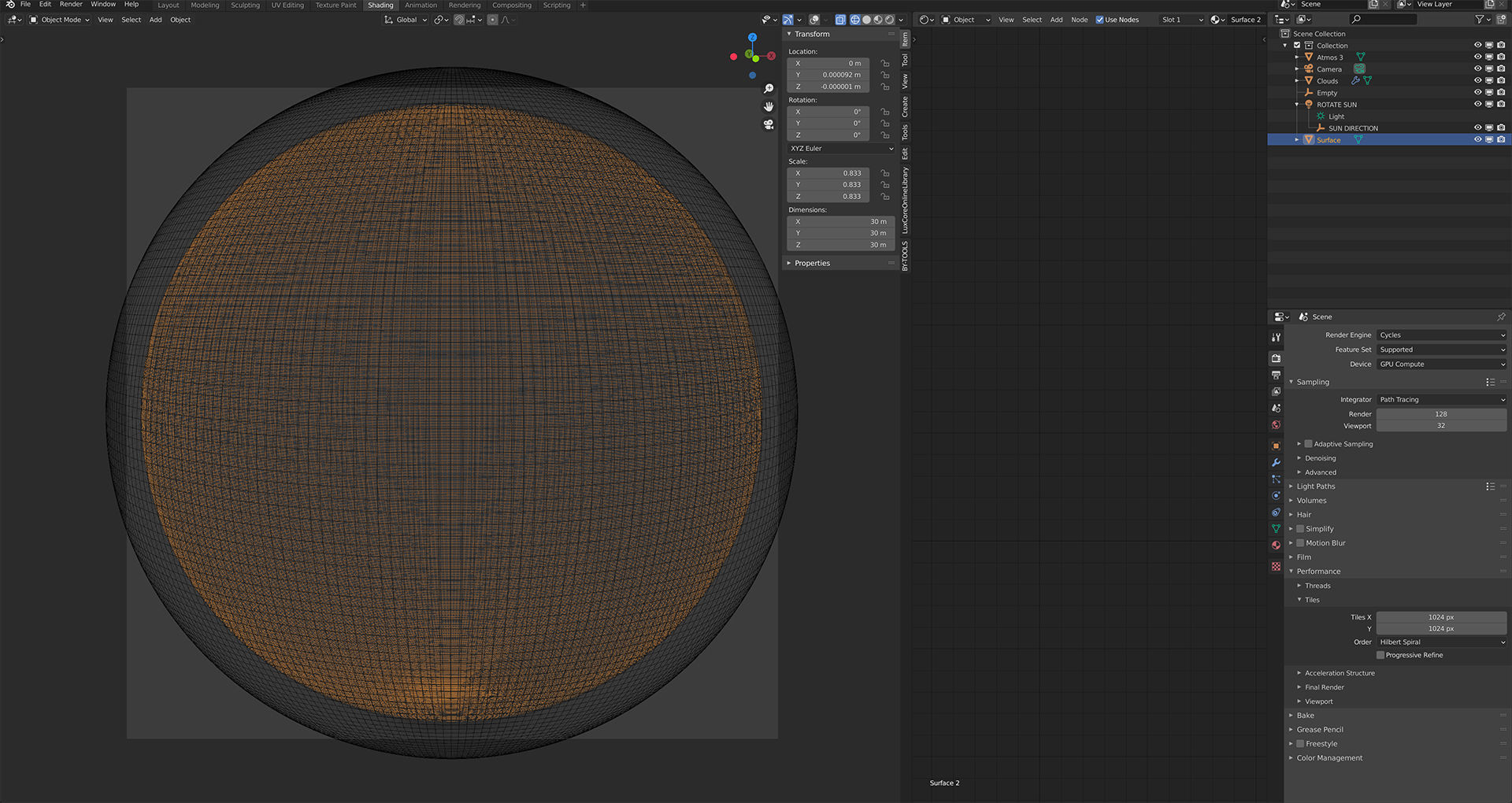The height and width of the screenshot is (803, 1512).
Task: Click the Location Y field in Transform
Action: pyautogui.click(x=828, y=75)
